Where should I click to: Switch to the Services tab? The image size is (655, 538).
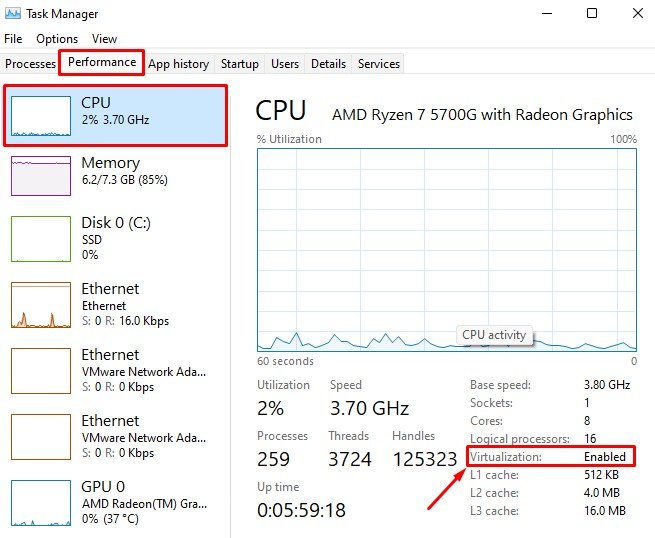point(379,64)
